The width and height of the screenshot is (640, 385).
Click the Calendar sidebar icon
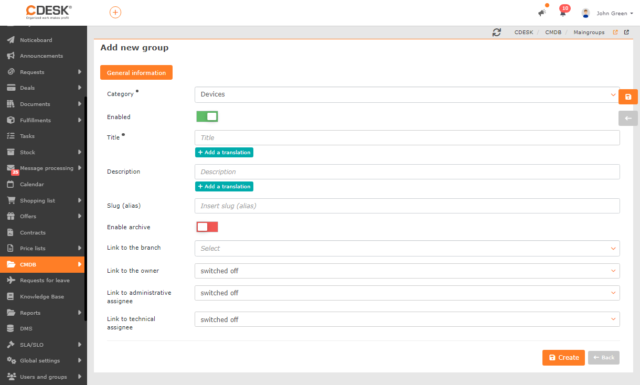click(11, 184)
